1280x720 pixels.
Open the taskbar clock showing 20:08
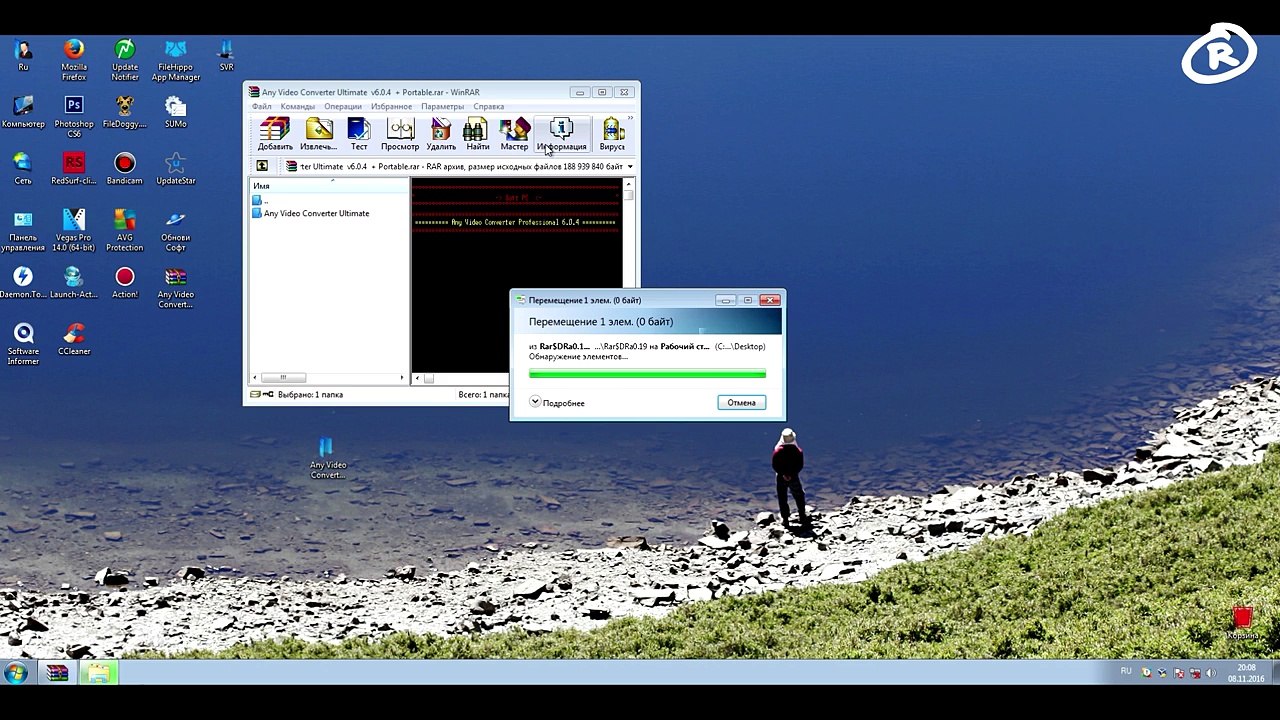1246,673
